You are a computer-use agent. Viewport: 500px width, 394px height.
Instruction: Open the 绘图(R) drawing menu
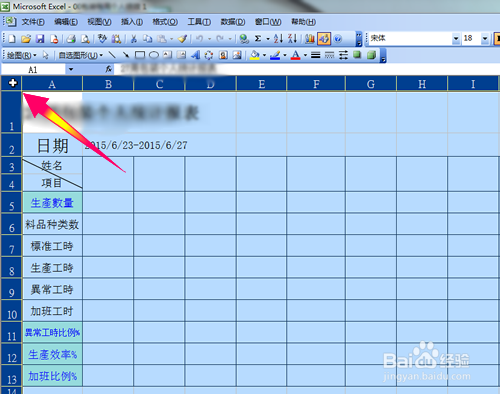tap(21, 55)
